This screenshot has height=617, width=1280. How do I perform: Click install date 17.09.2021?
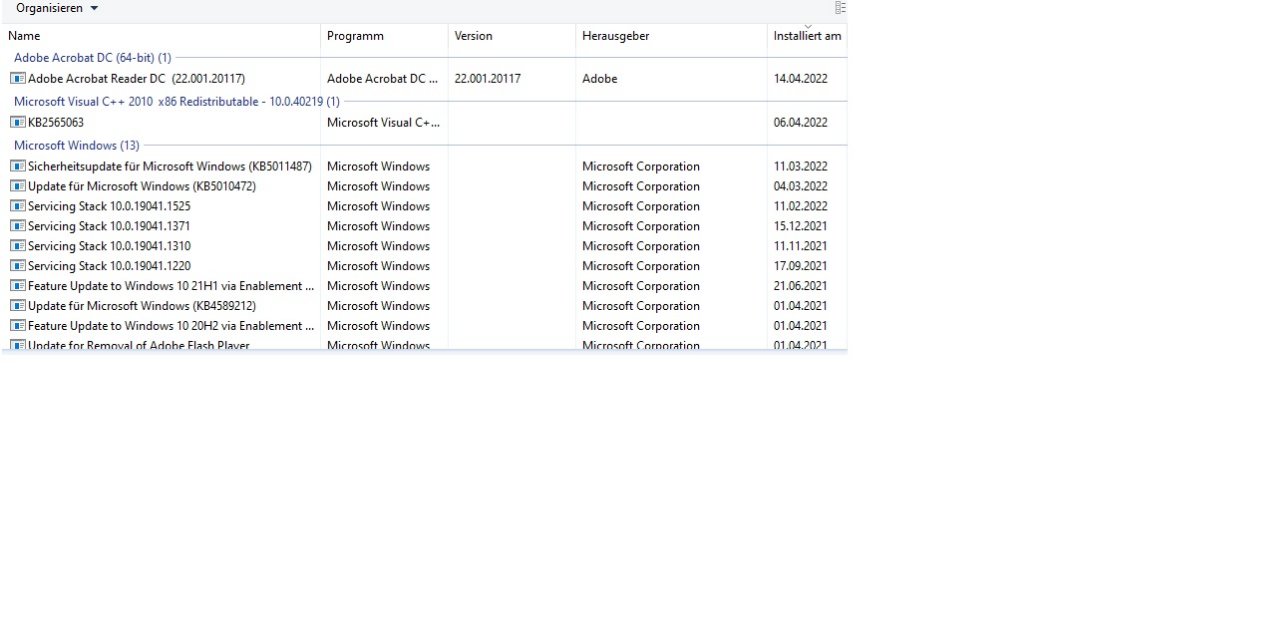tap(800, 266)
